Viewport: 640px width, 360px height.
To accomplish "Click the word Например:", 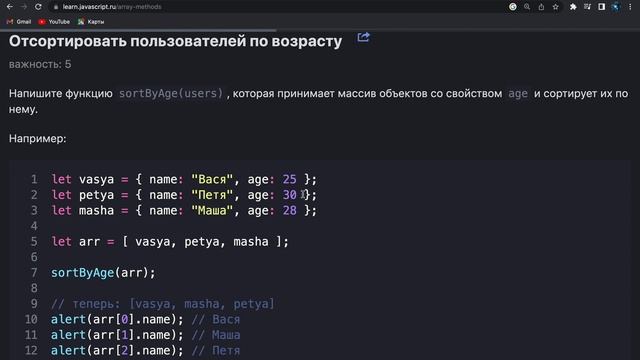I will (x=38, y=139).
